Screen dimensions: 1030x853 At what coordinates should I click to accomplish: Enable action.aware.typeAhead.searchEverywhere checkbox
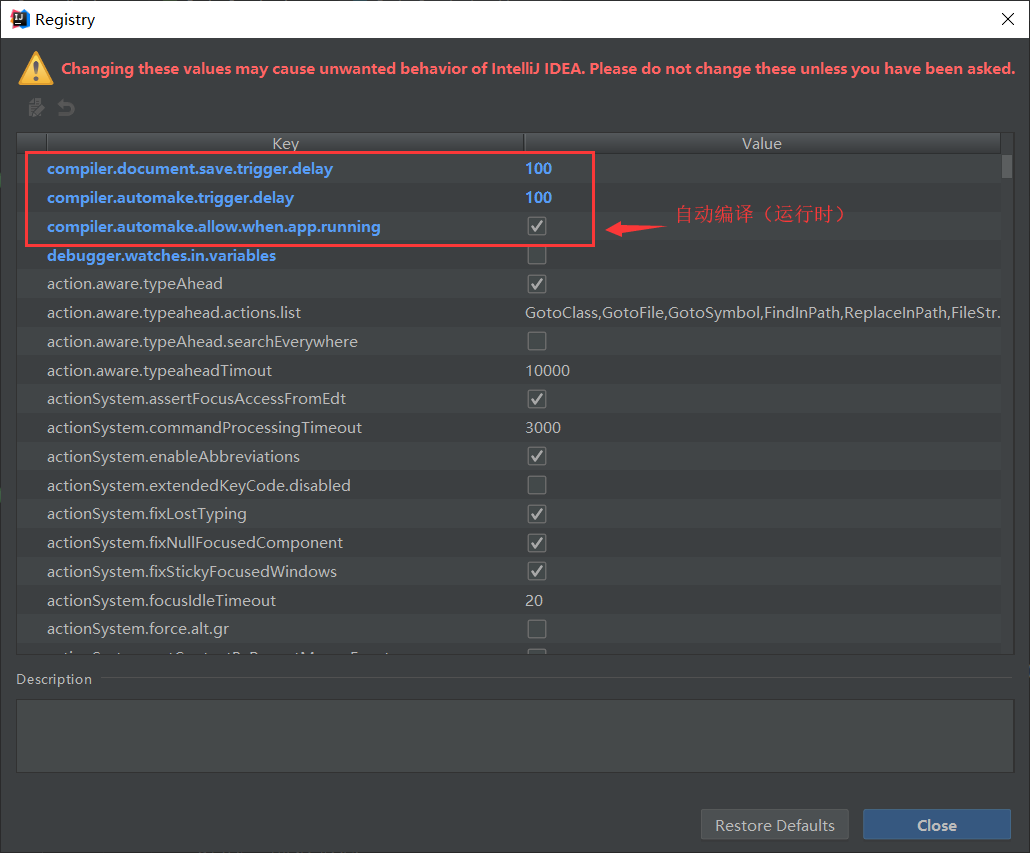[537, 341]
